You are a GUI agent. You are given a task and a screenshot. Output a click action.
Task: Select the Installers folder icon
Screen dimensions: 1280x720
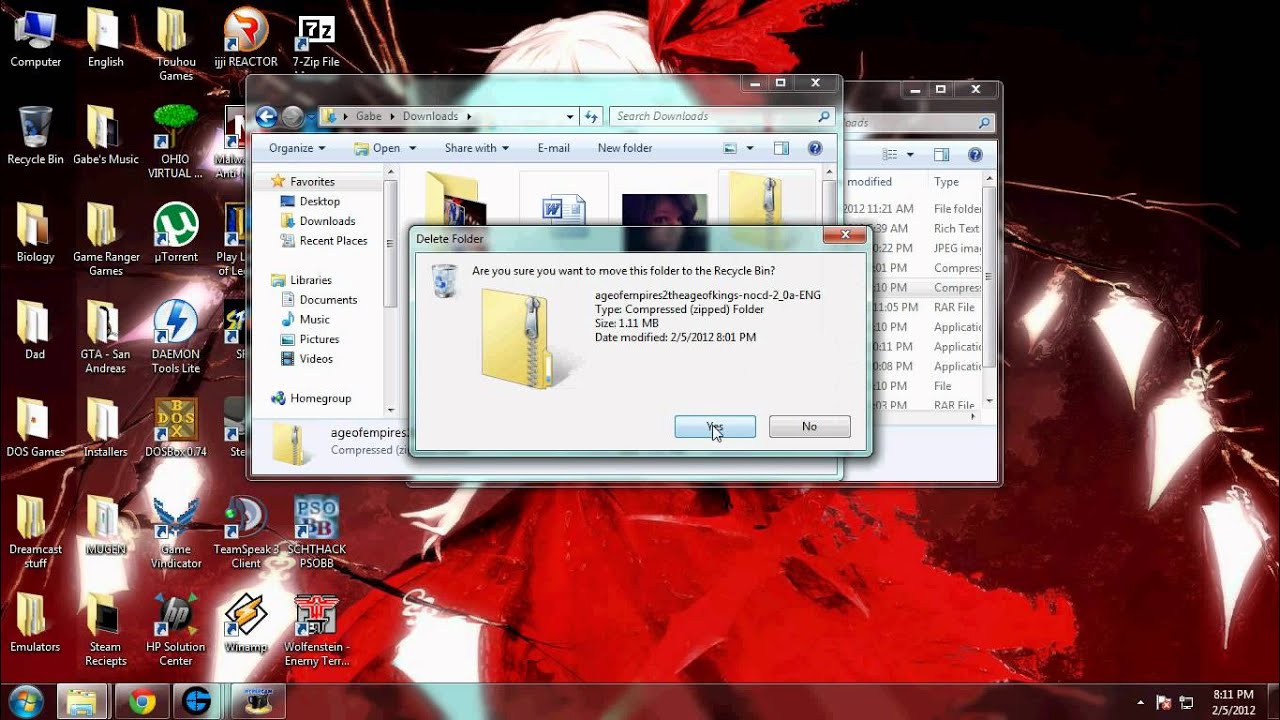[x=105, y=428]
